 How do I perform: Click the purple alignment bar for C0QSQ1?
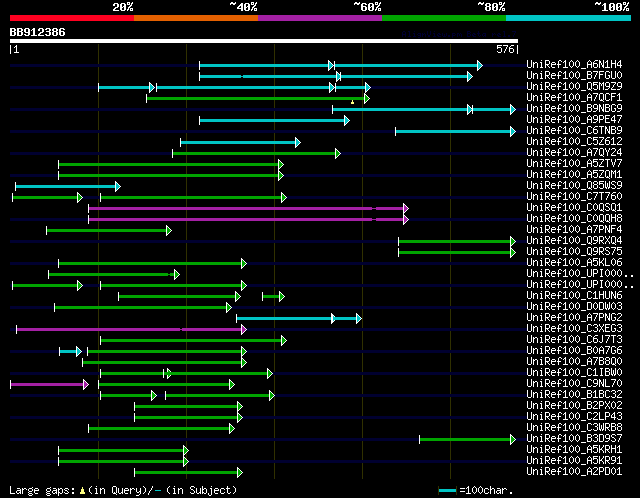coord(249,209)
